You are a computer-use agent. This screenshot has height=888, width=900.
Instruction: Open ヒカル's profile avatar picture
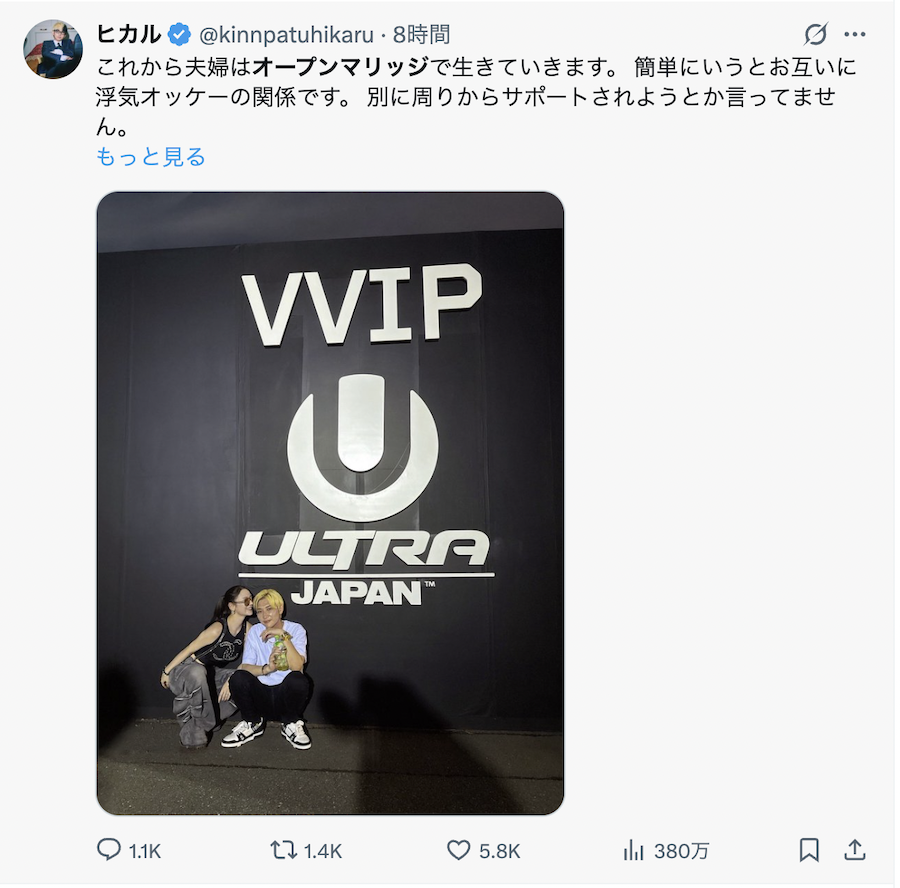pos(53,49)
